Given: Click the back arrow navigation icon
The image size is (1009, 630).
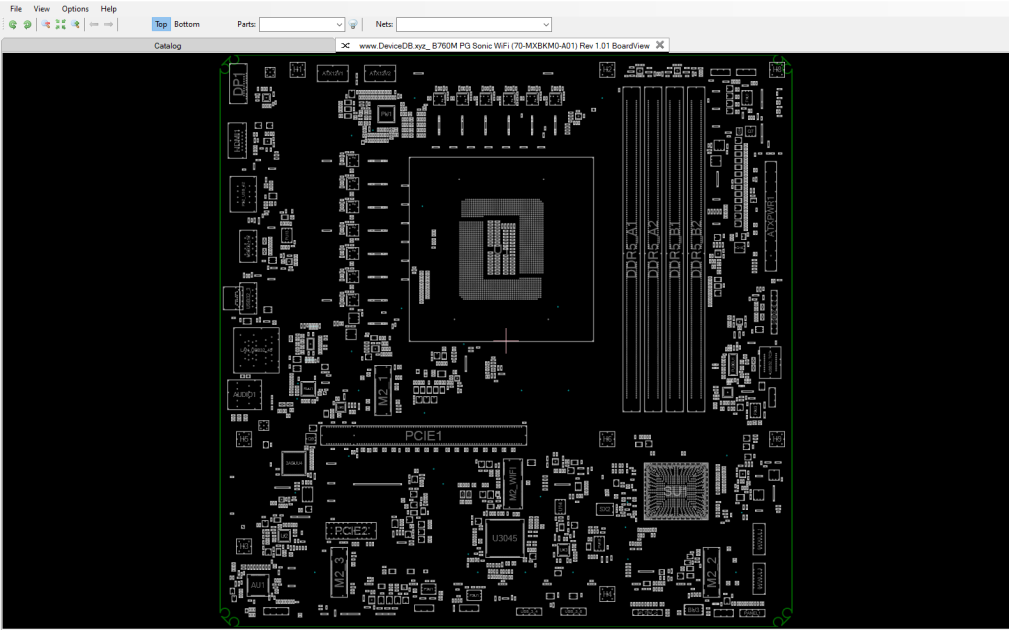Looking at the screenshot, I should pyautogui.click(x=94, y=24).
